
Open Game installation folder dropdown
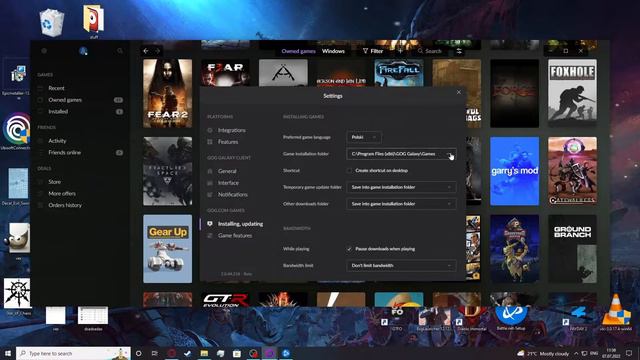pos(401,154)
